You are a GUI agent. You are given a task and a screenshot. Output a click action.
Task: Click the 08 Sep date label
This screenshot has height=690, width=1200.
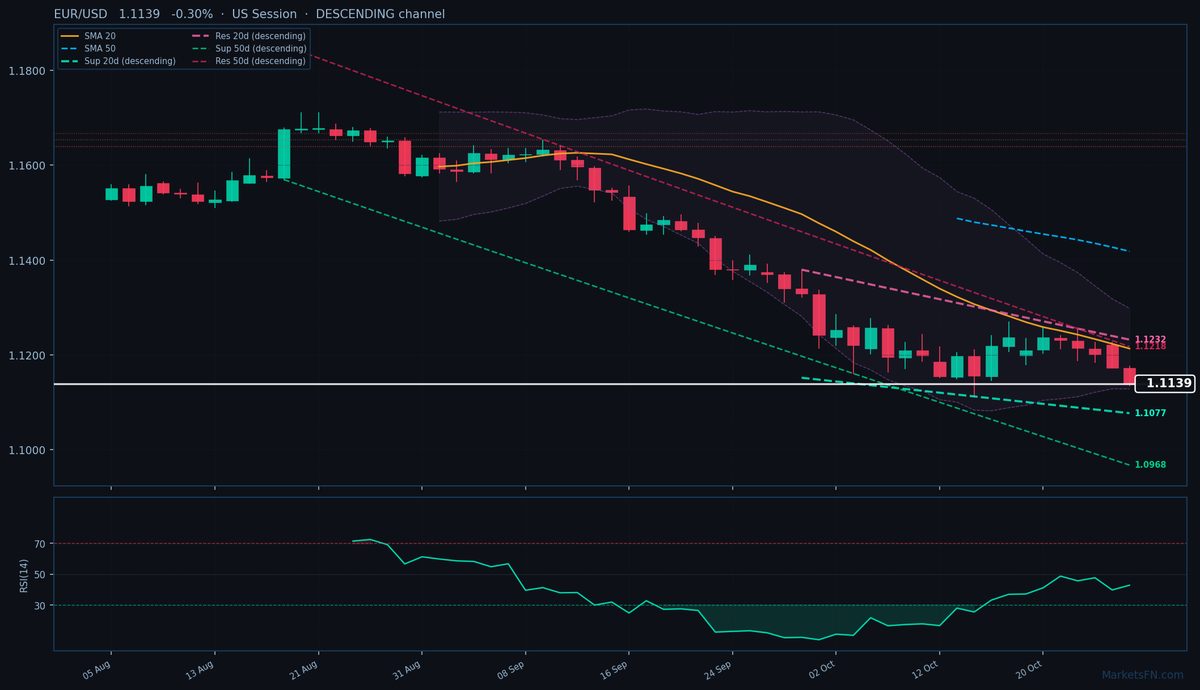511,670
